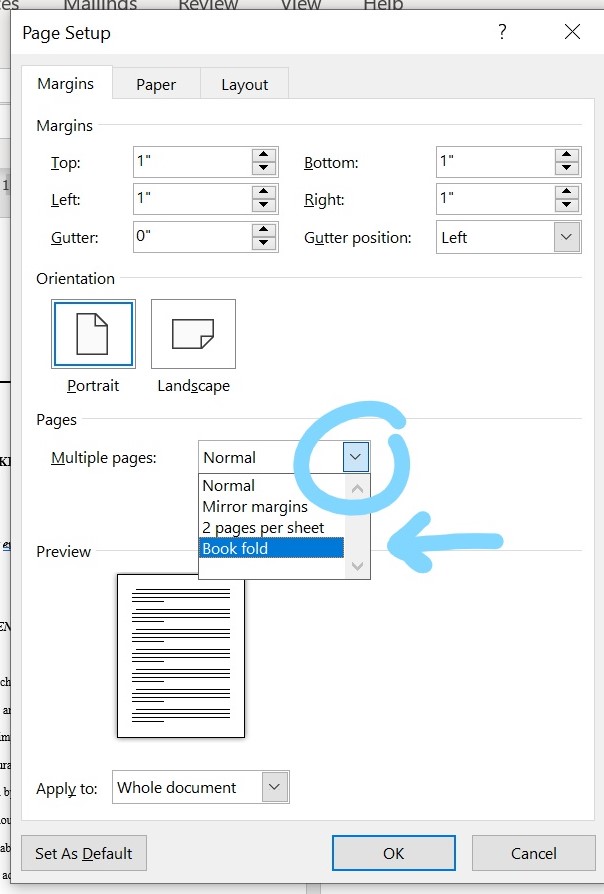Expand the Apply to dropdown
The width and height of the screenshot is (604, 894).
(x=275, y=788)
